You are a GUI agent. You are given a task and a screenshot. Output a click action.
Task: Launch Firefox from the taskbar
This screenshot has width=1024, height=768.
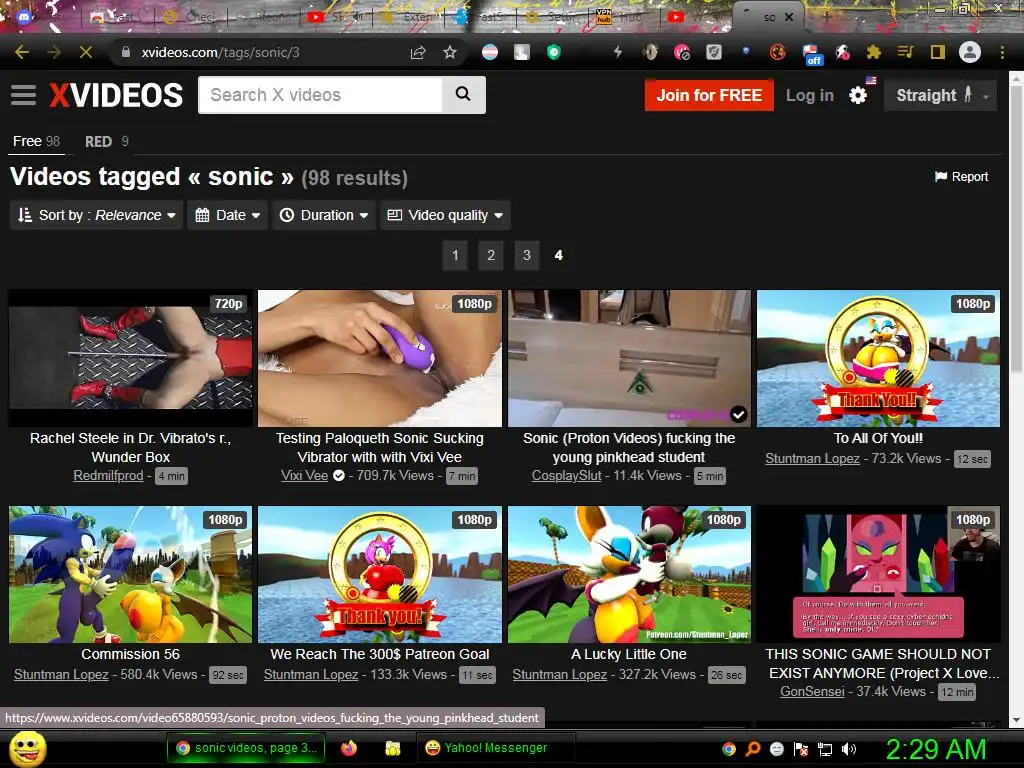pos(349,748)
